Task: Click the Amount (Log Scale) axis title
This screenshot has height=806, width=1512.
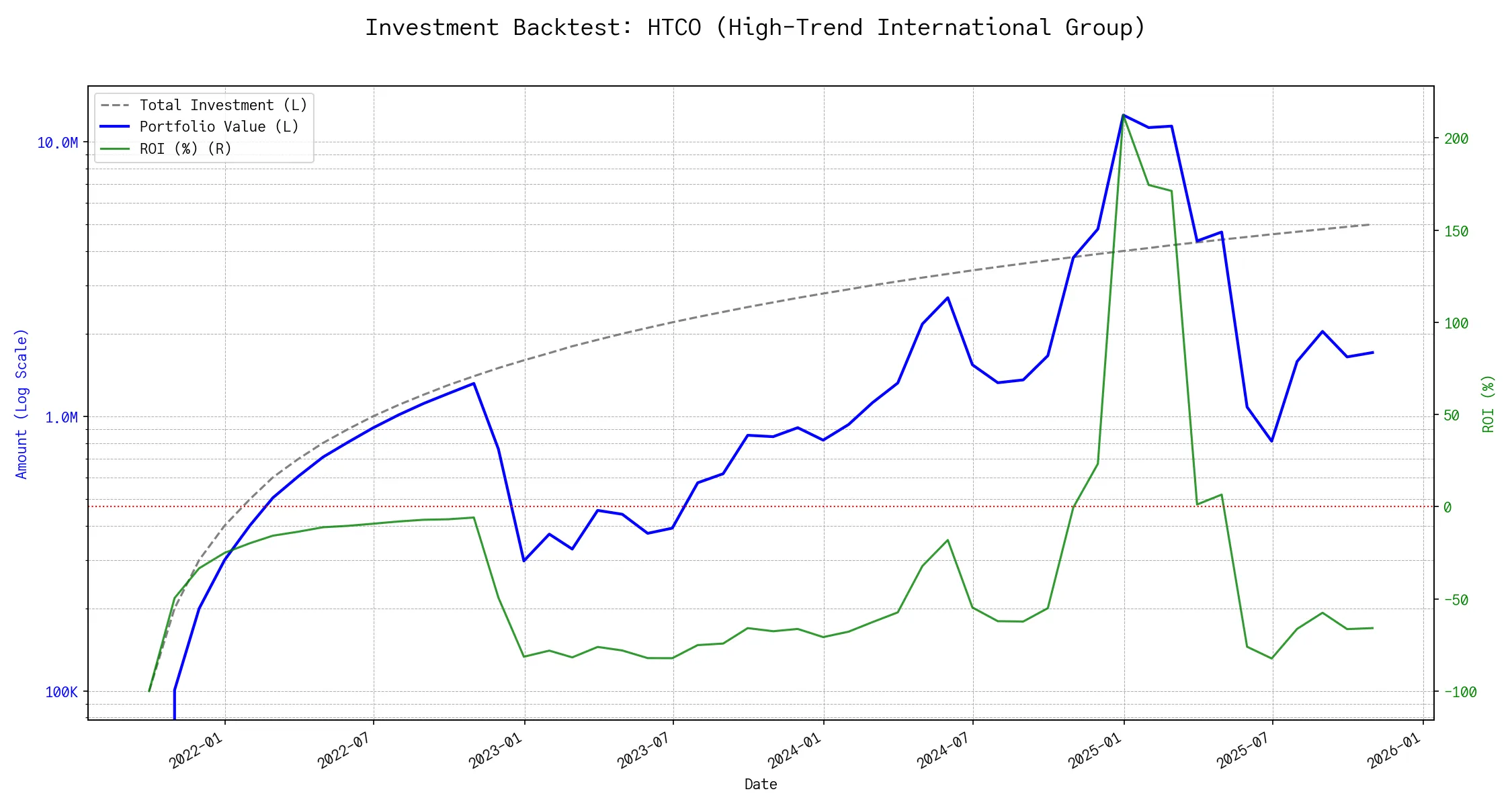Action: [x=22, y=404]
